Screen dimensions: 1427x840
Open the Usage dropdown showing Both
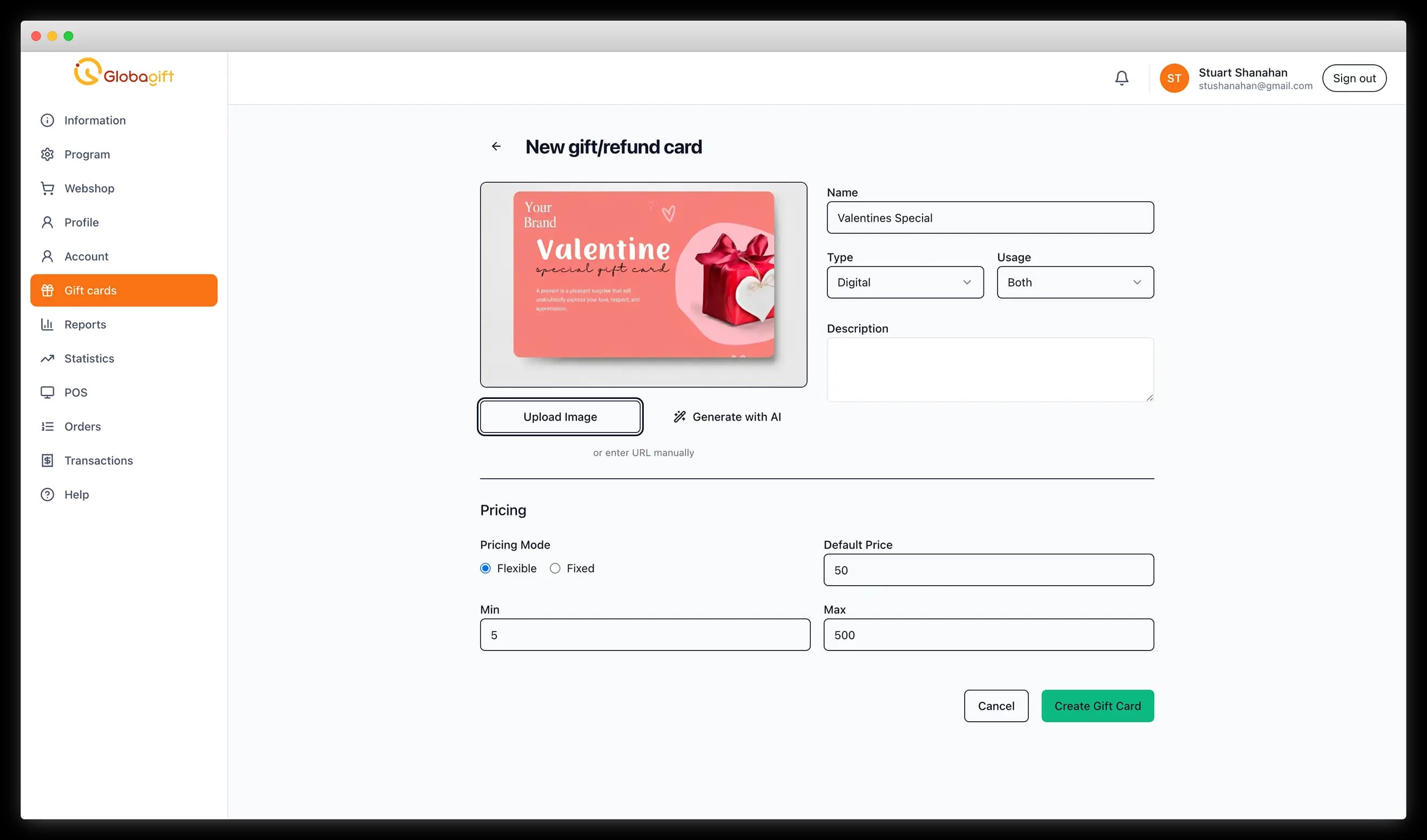click(1074, 282)
